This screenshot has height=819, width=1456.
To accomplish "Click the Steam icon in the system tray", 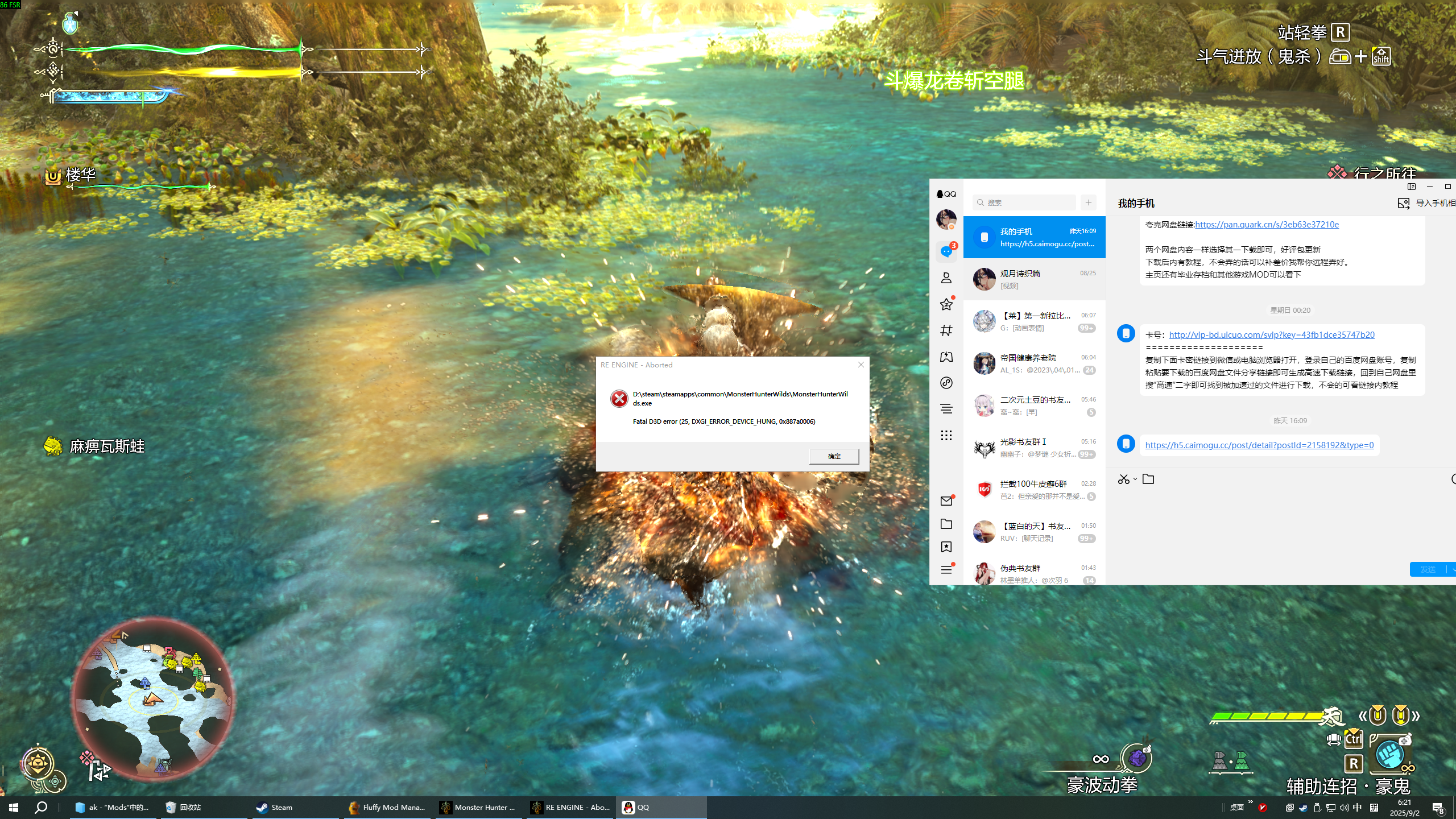I will pos(1303,808).
